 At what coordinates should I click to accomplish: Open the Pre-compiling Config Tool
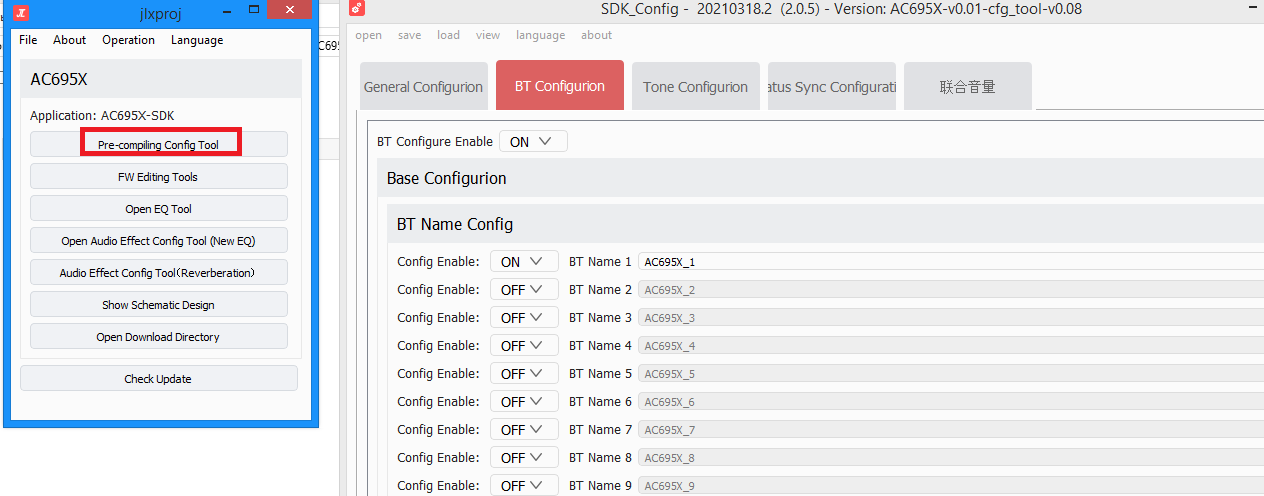(x=159, y=145)
